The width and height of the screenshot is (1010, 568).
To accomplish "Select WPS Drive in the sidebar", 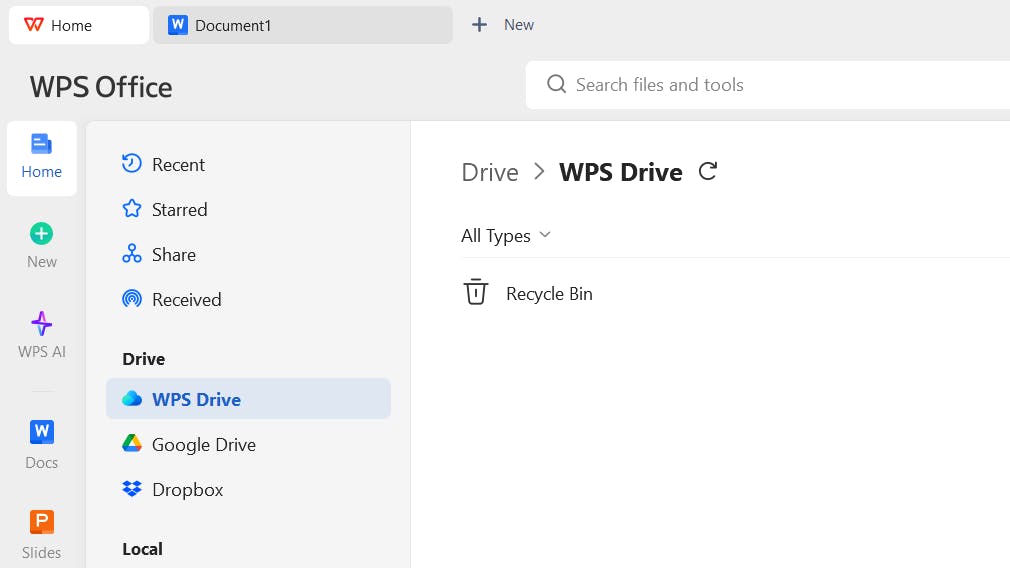I will 248,399.
